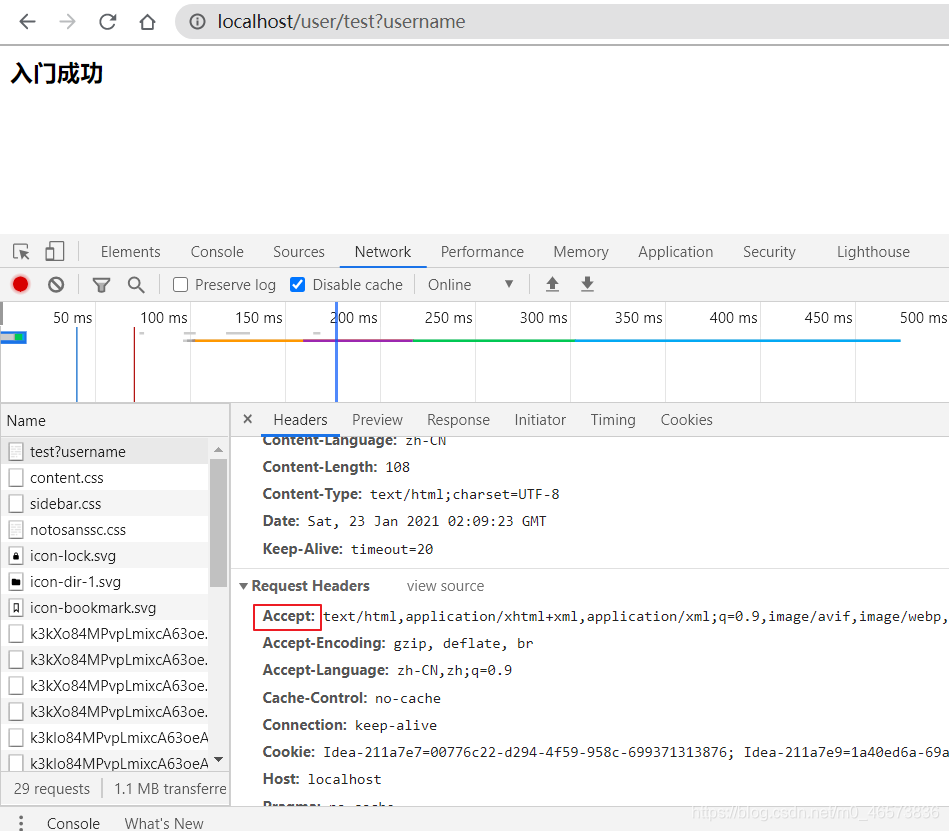Go back with the browser back arrow
The image size is (949, 831).
(x=27, y=22)
